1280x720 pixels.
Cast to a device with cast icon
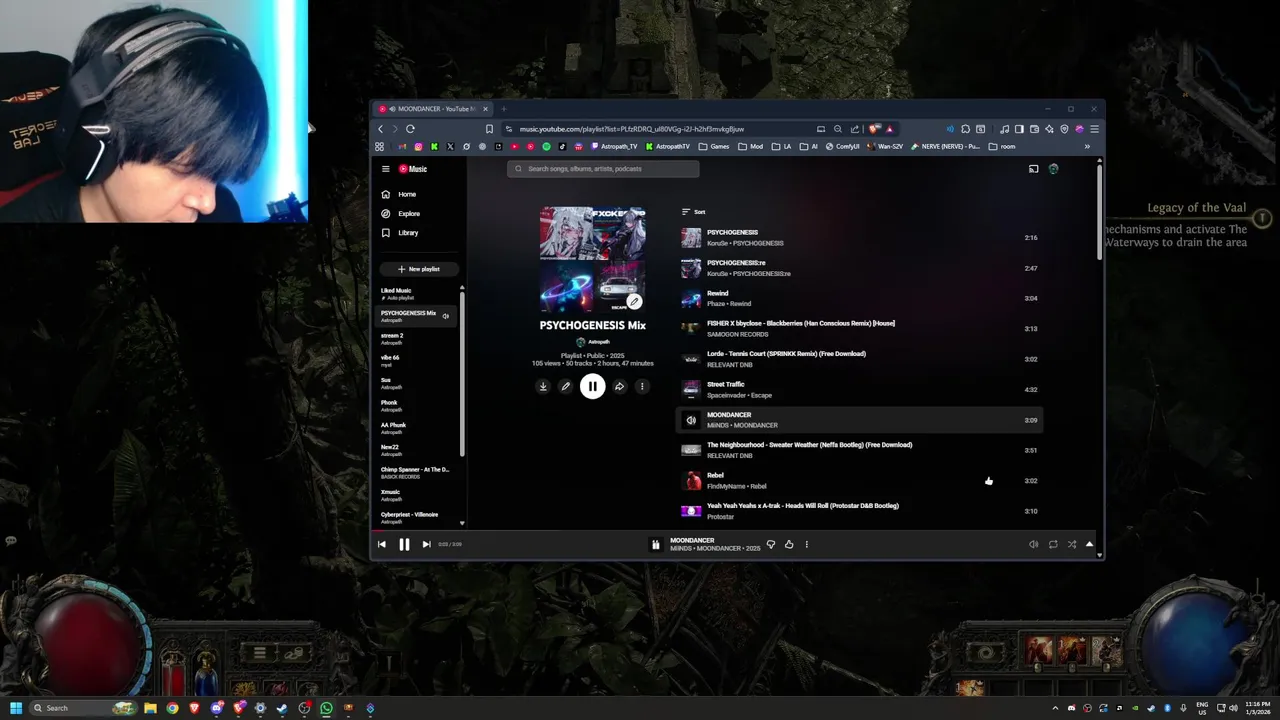point(1033,169)
